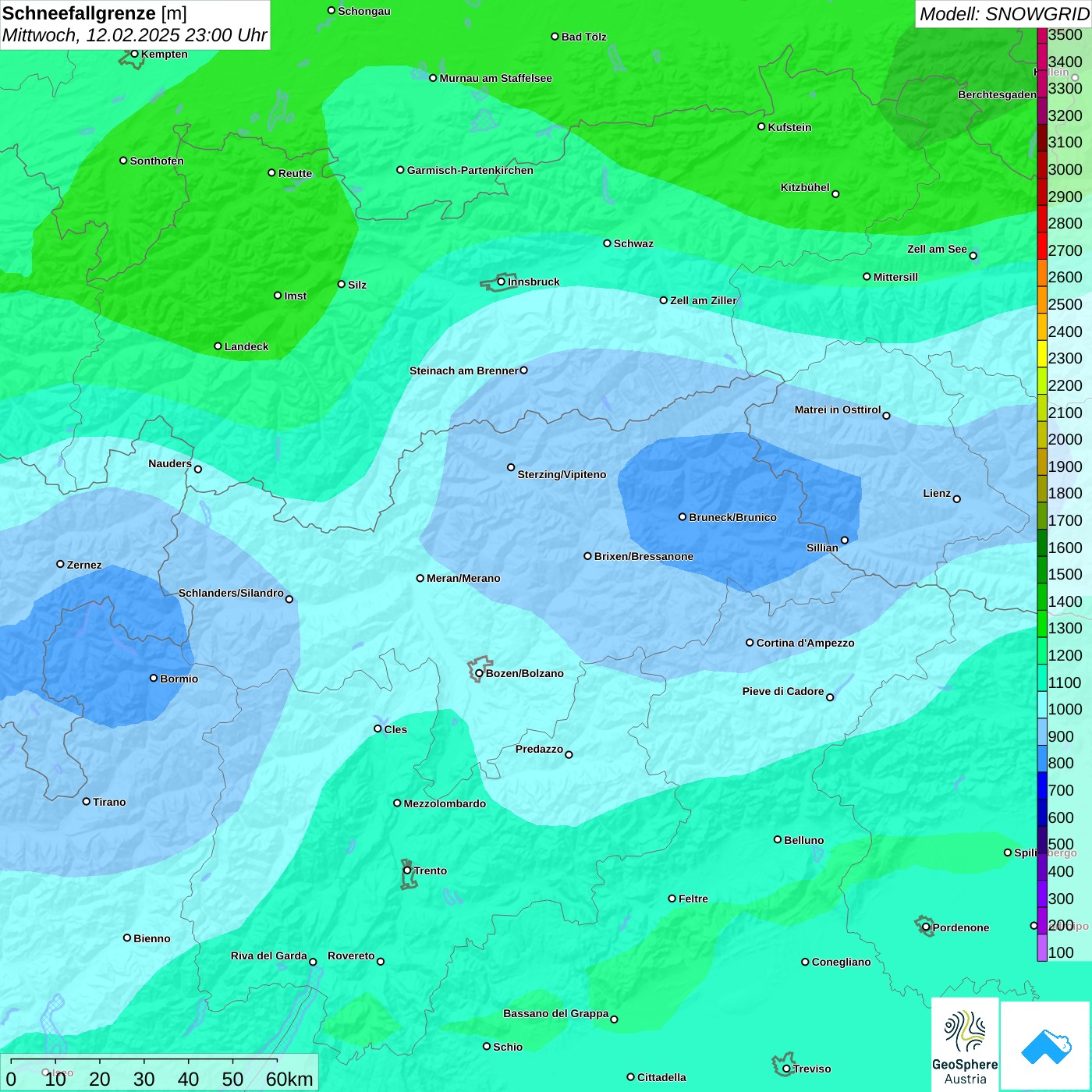The height and width of the screenshot is (1092, 1092).
Task: Click the blue 800 legend swatch
Action: point(1042,758)
